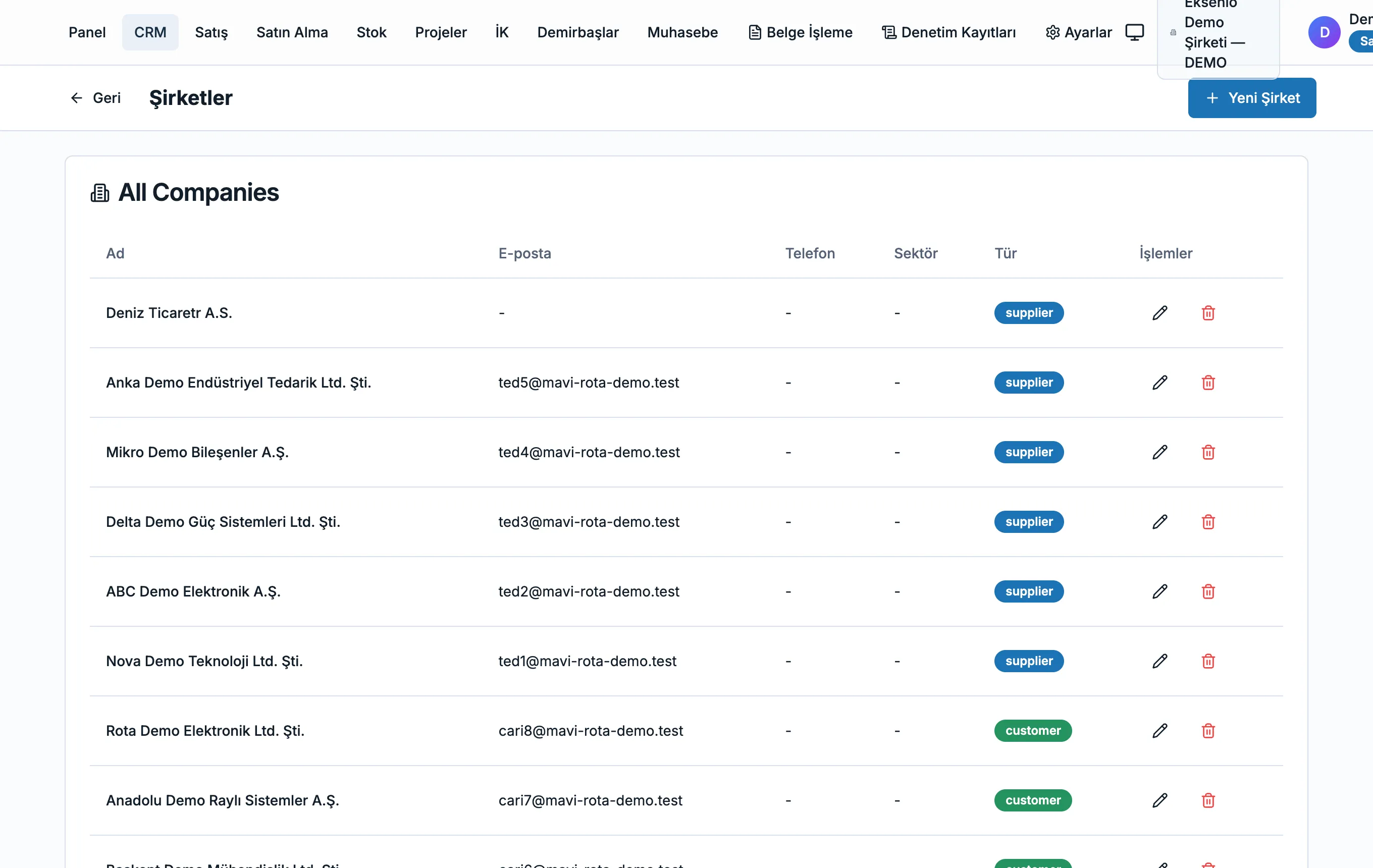
Task: Select company name Deniz Ticaretr A.S.
Action: point(169,313)
